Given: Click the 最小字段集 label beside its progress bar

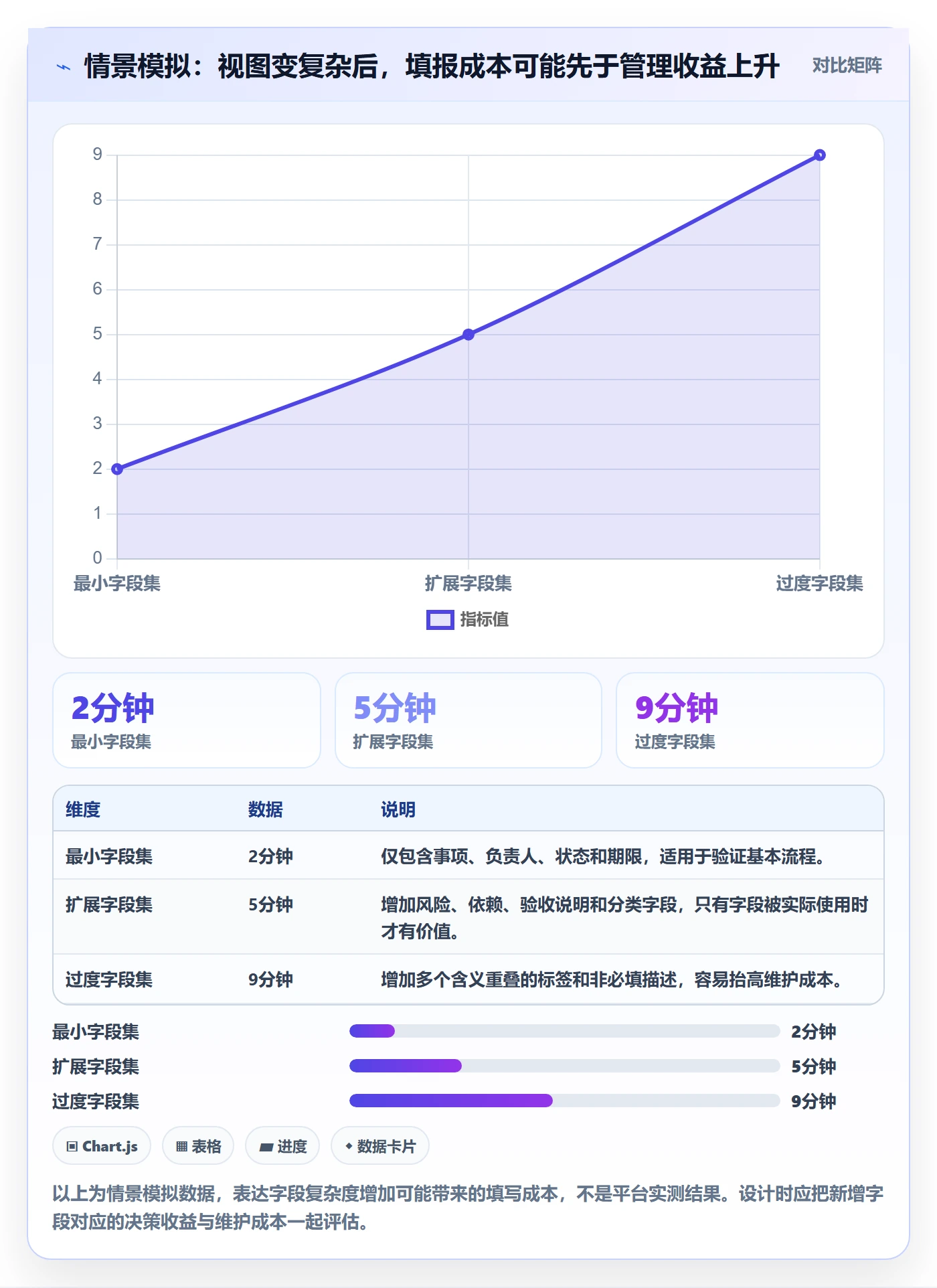Looking at the screenshot, I should (x=96, y=1032).
